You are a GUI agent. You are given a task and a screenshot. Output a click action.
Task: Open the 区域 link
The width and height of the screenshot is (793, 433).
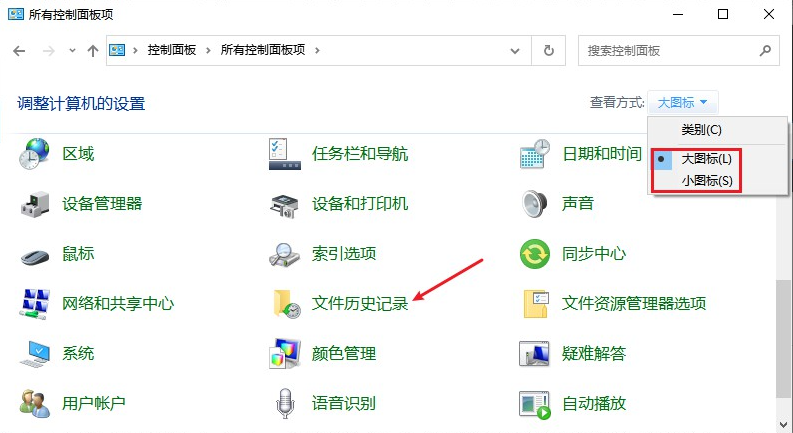tap(78, 154)
